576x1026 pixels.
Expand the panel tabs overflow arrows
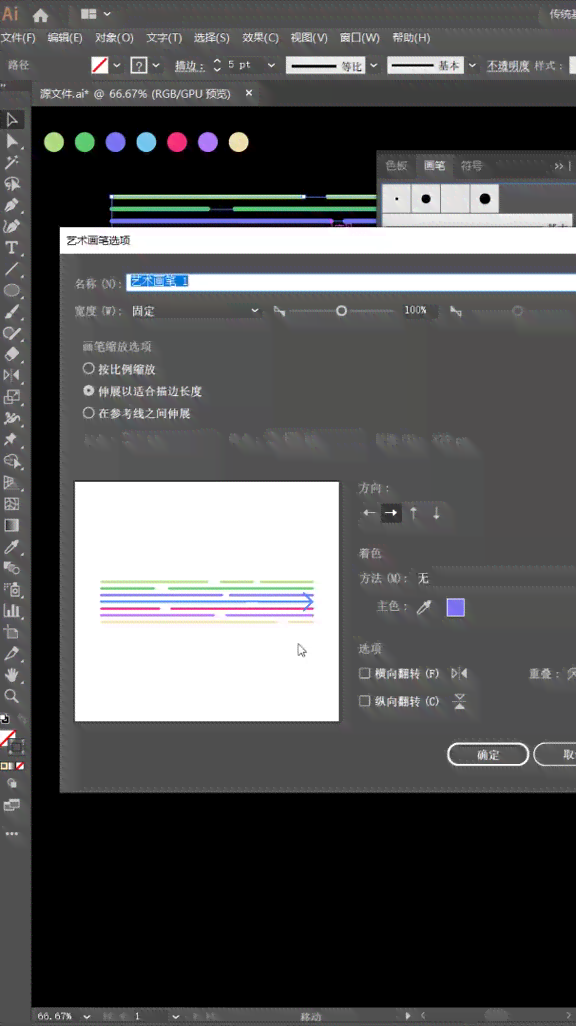click(x=558, y=166)
